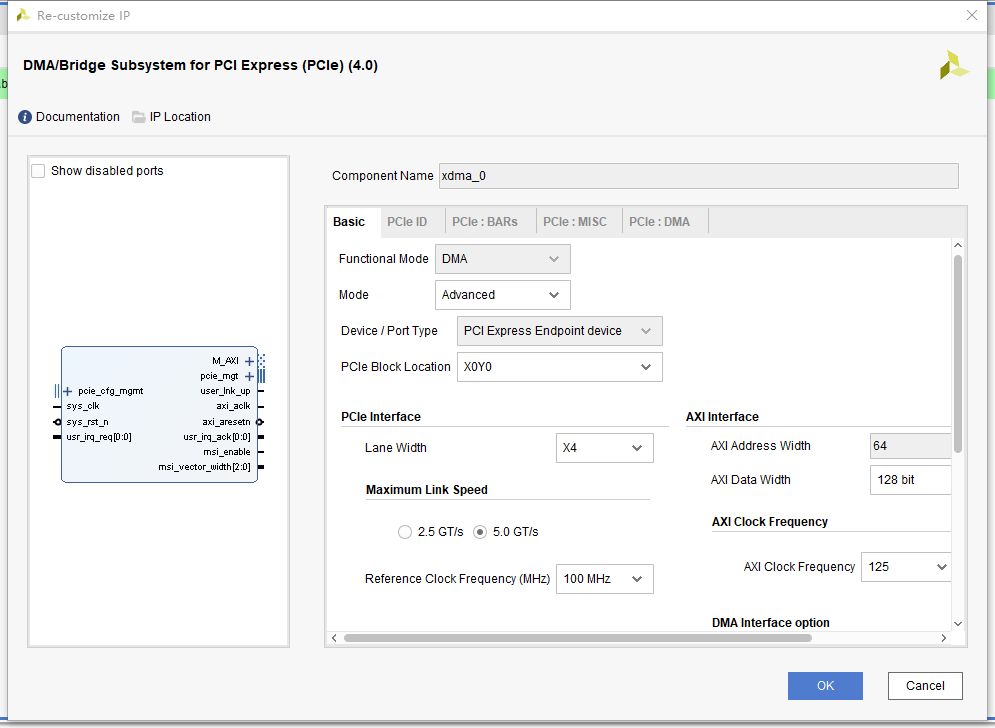Open the AXI Data Width dropdown
The height and width of the screenshot is (728, 995).
tap(911, 480)
